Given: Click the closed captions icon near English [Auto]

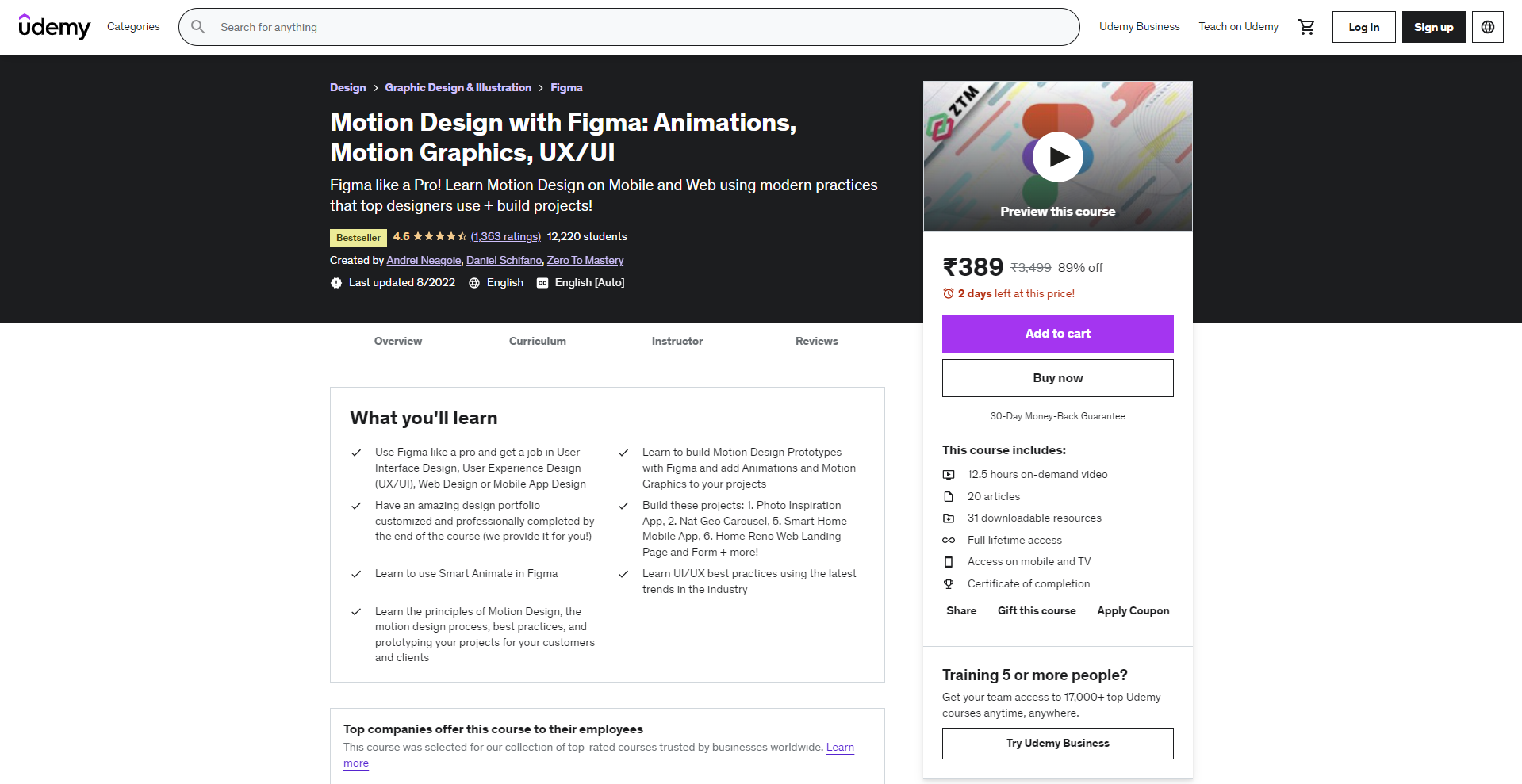Looking at the screenshot, I should click(x=542, y=283).
